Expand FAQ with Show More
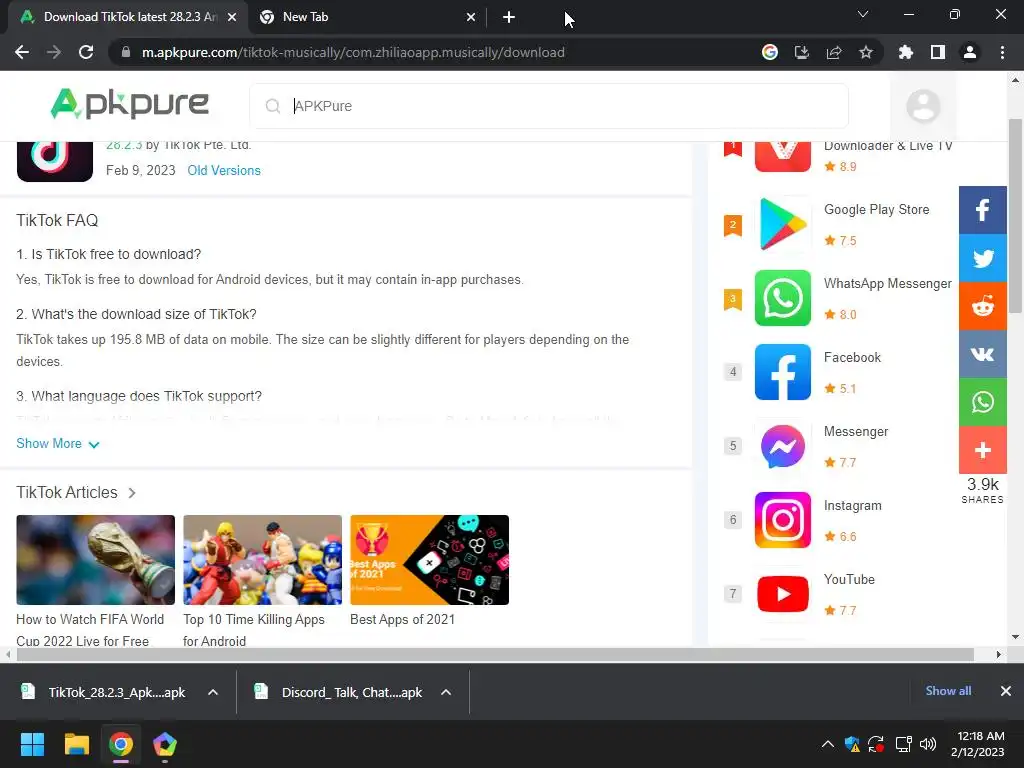The width and height of the screenshot is (1024, 768). 57,443
